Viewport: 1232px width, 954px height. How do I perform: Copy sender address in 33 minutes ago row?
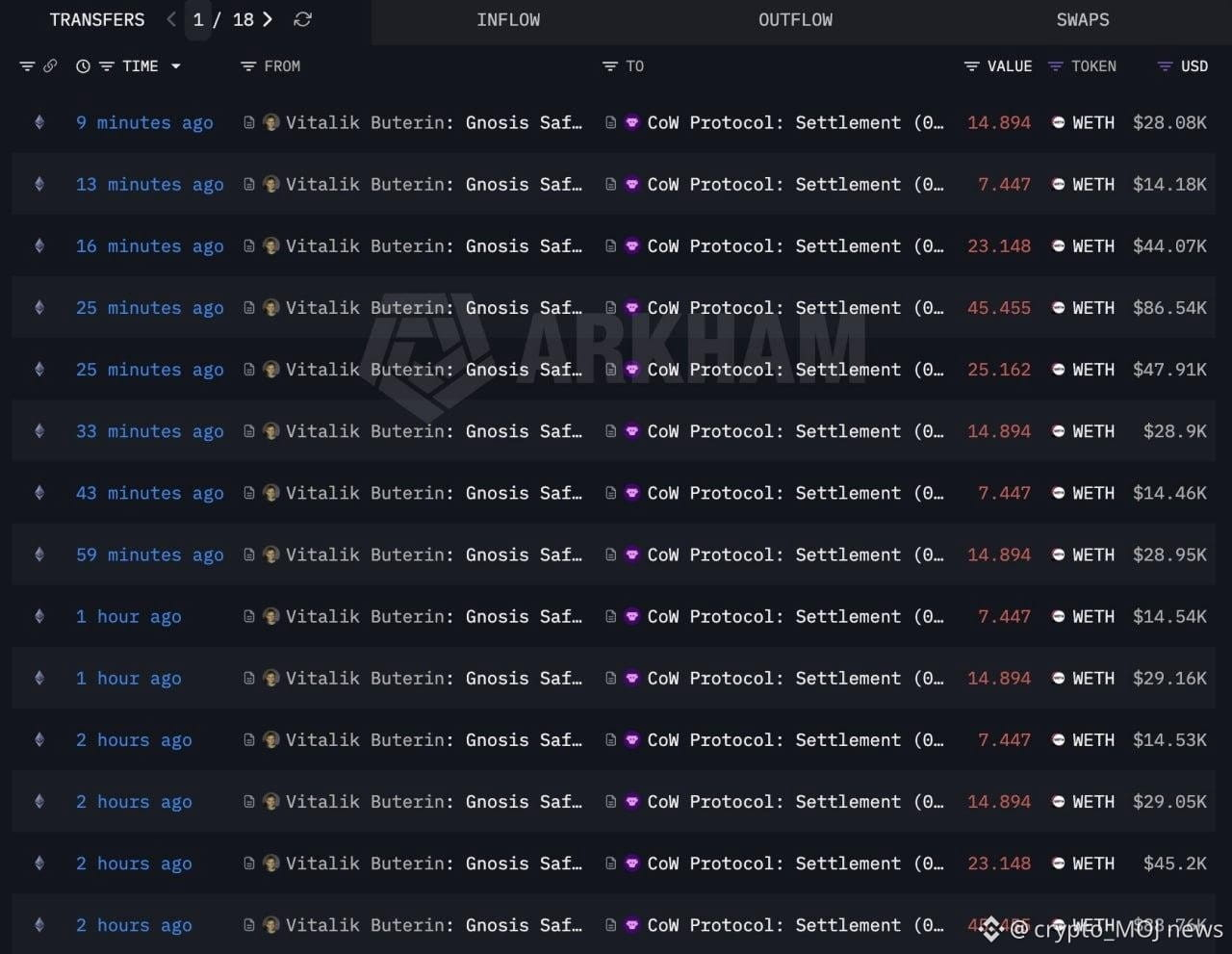tap(249, 431)
